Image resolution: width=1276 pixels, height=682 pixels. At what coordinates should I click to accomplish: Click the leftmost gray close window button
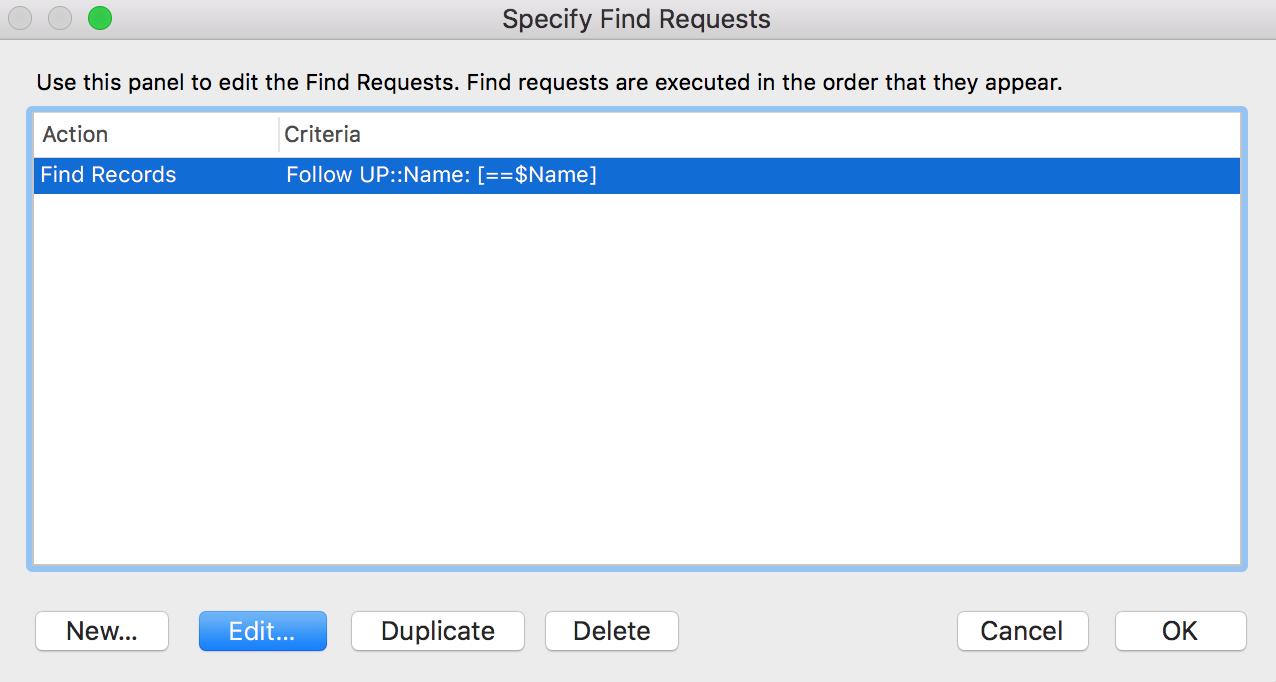(20, 18)
